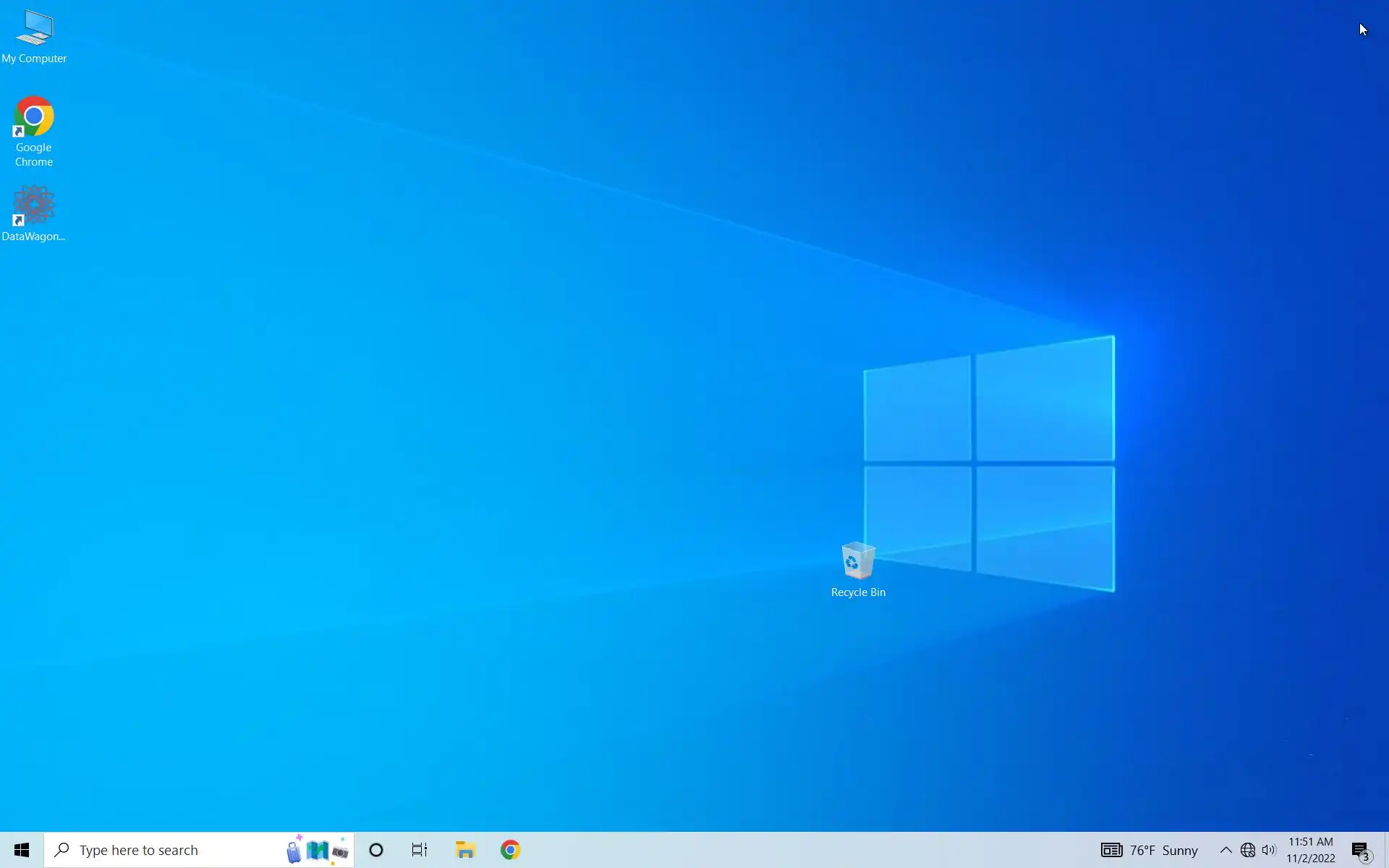Launch Chrome from the taskbar
Viewport: 1389px width, 868px height.
510,850
